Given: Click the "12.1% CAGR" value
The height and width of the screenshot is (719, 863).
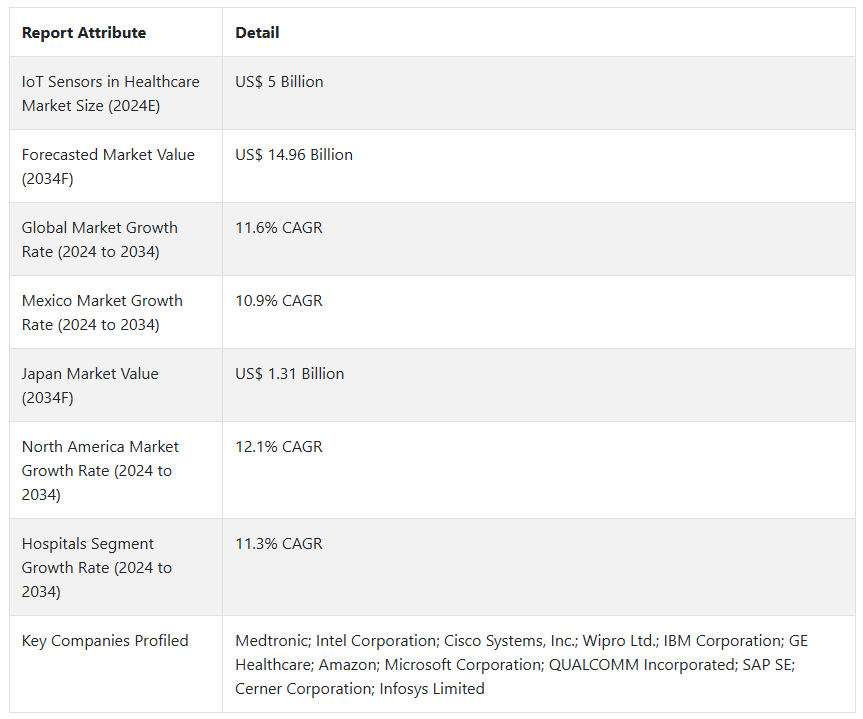Looking at the screenshot, I should [x=279, y=447].
